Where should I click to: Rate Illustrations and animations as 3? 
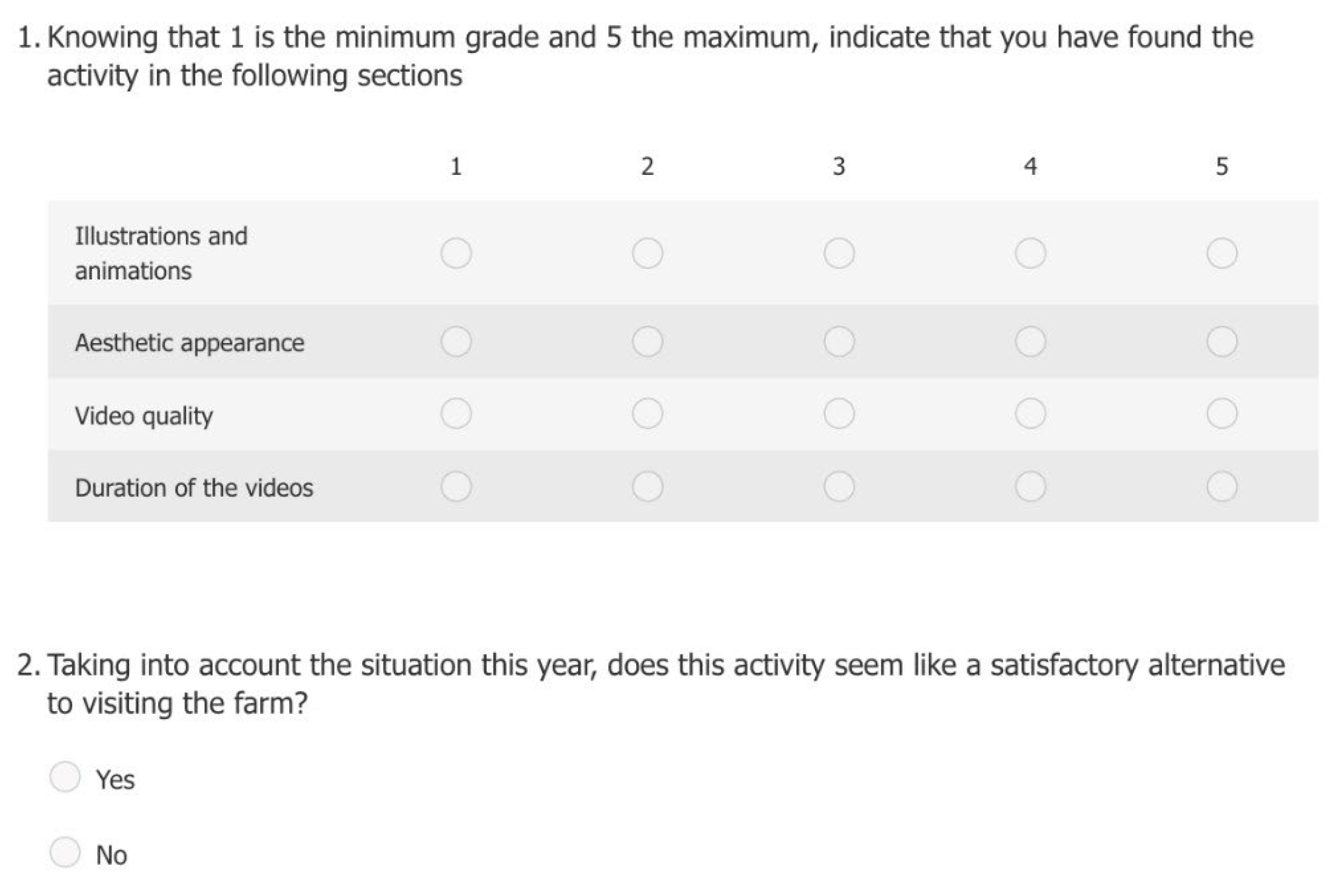click(x=839, y=253)
